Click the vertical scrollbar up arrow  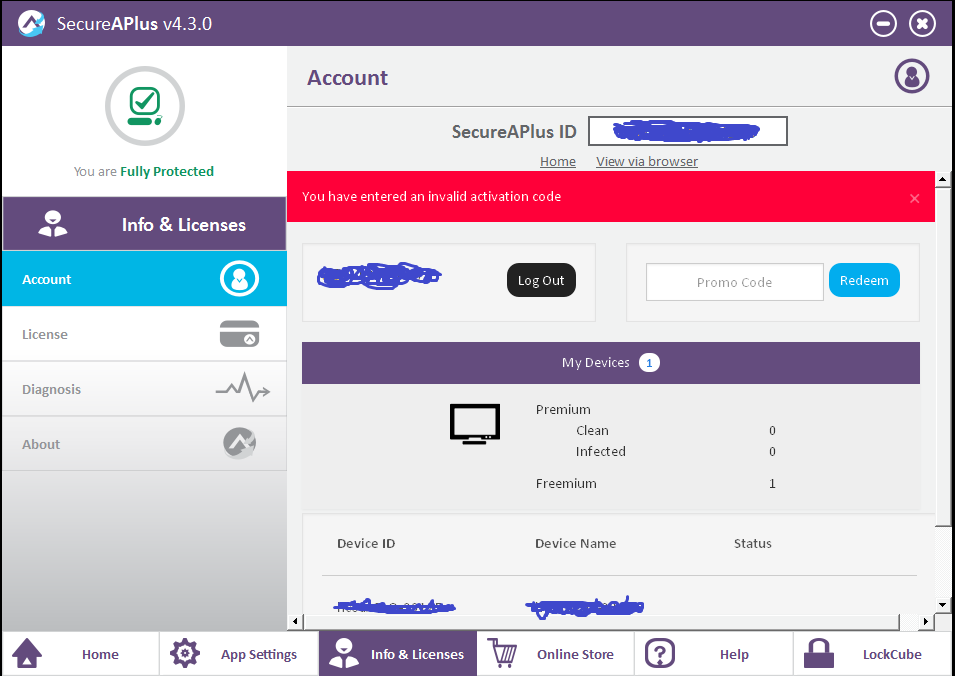tap(942, 180)
